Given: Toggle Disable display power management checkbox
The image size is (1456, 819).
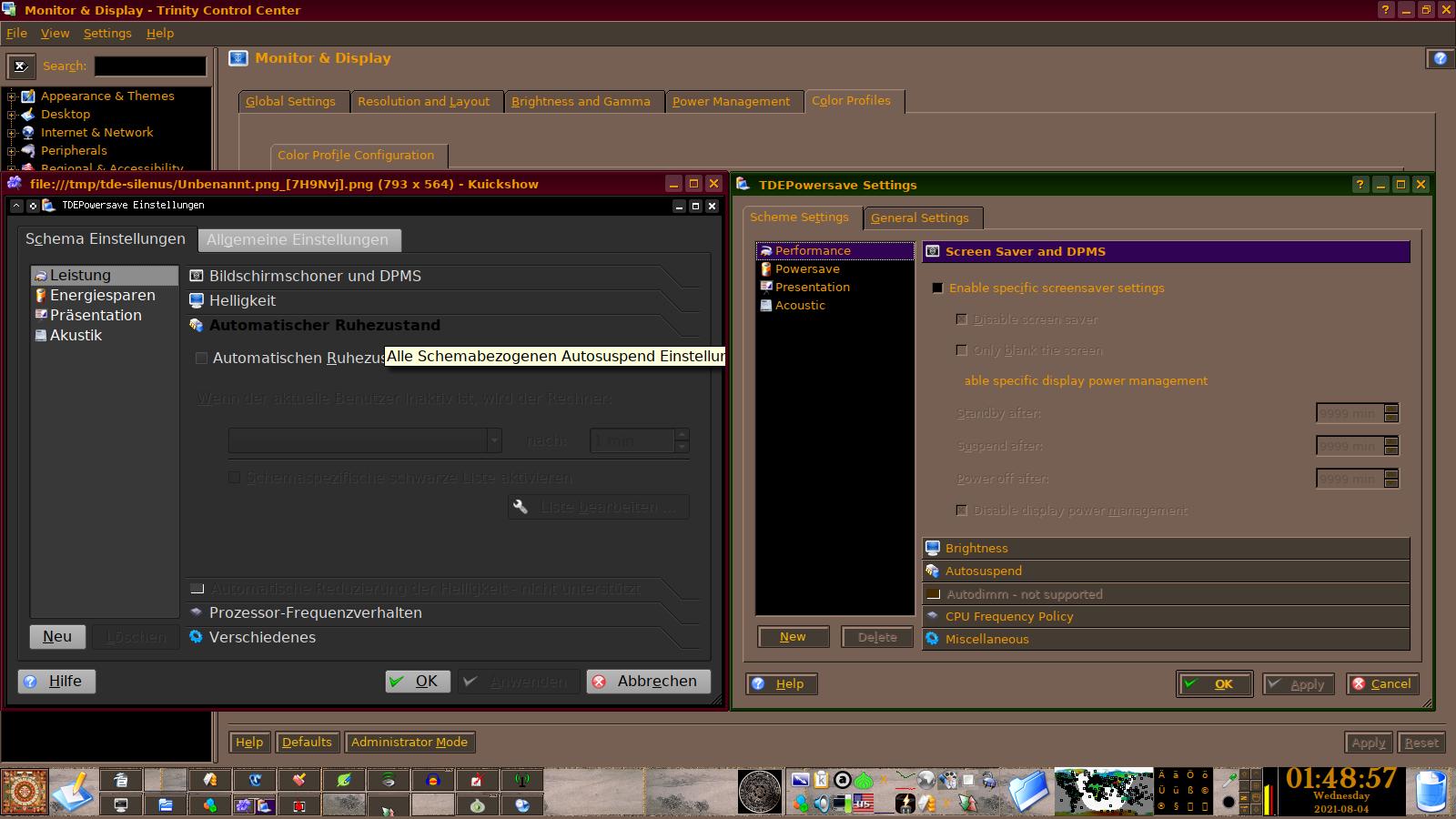Looking at the screenshot, I should (x=961, y=511).
